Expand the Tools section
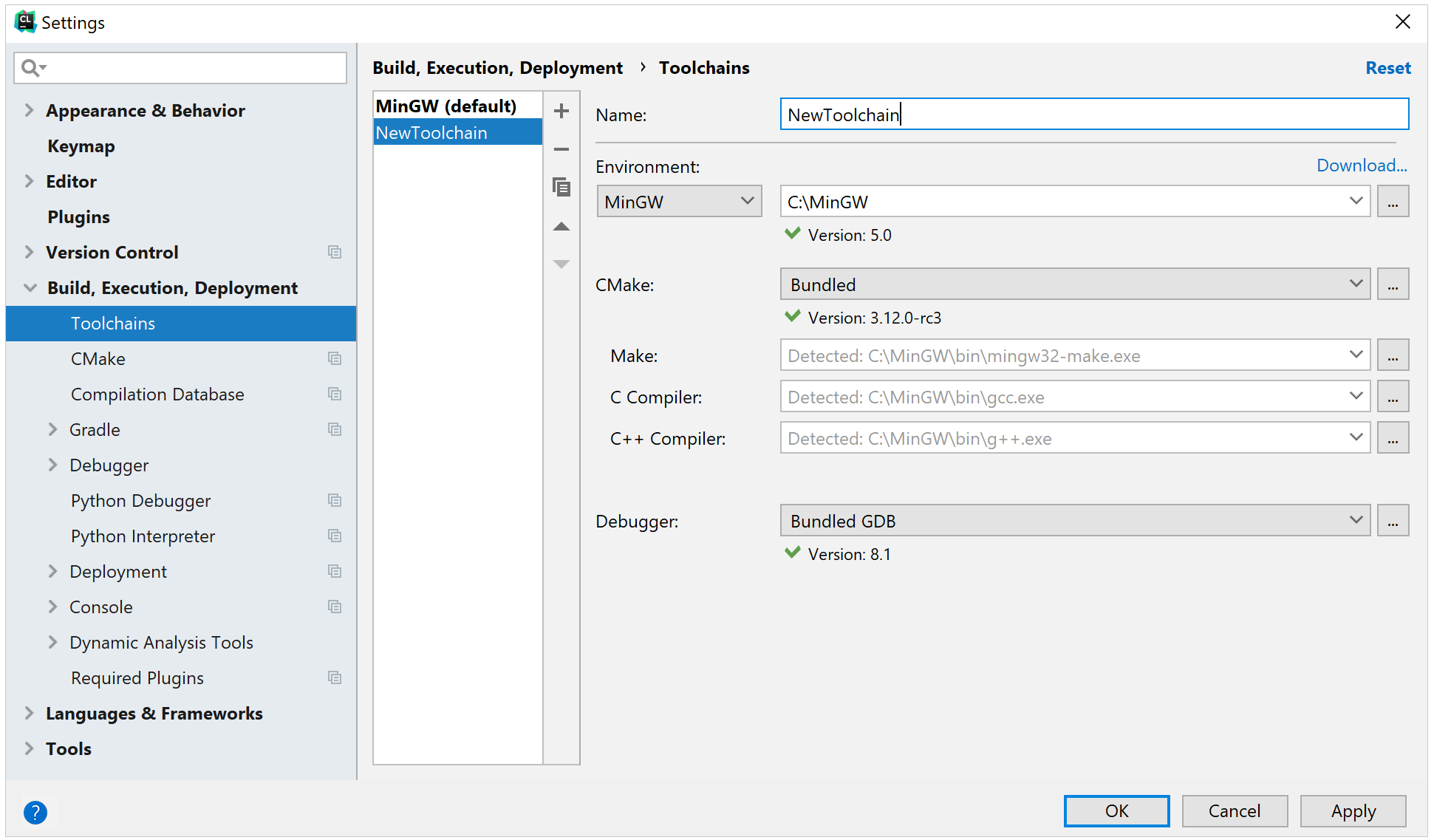Screen dimensions: 1434x840 29,748
